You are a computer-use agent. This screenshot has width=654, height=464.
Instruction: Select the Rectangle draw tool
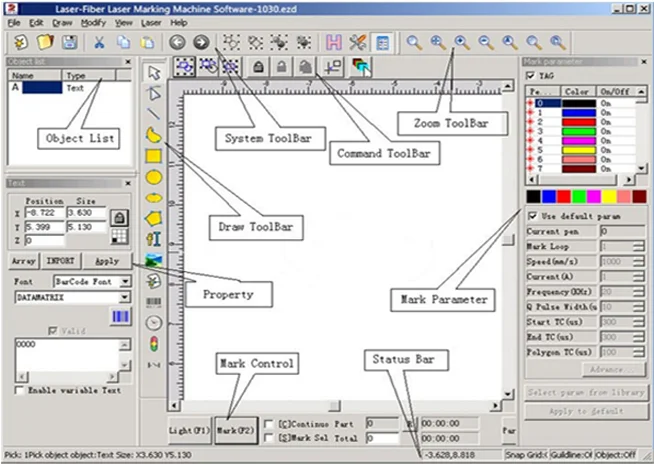pyautogui.click(x=154, y=155)
